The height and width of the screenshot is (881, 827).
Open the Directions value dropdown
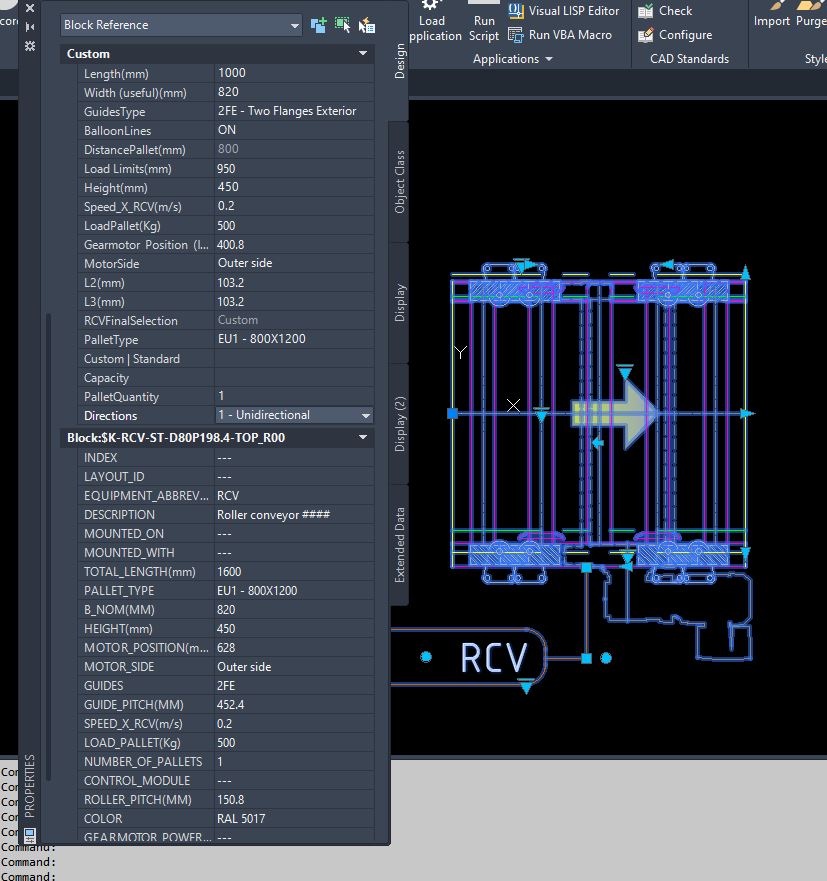click(365, 416)
